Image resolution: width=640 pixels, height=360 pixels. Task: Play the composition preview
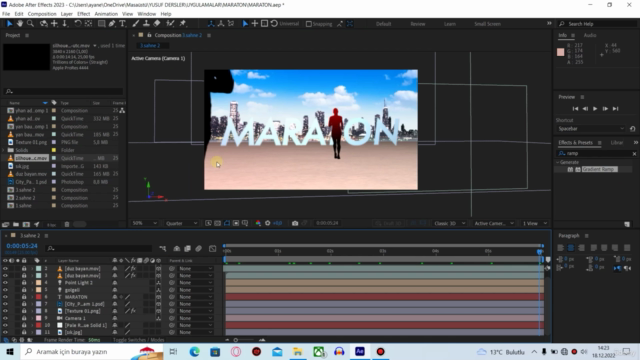click(595, 109)
